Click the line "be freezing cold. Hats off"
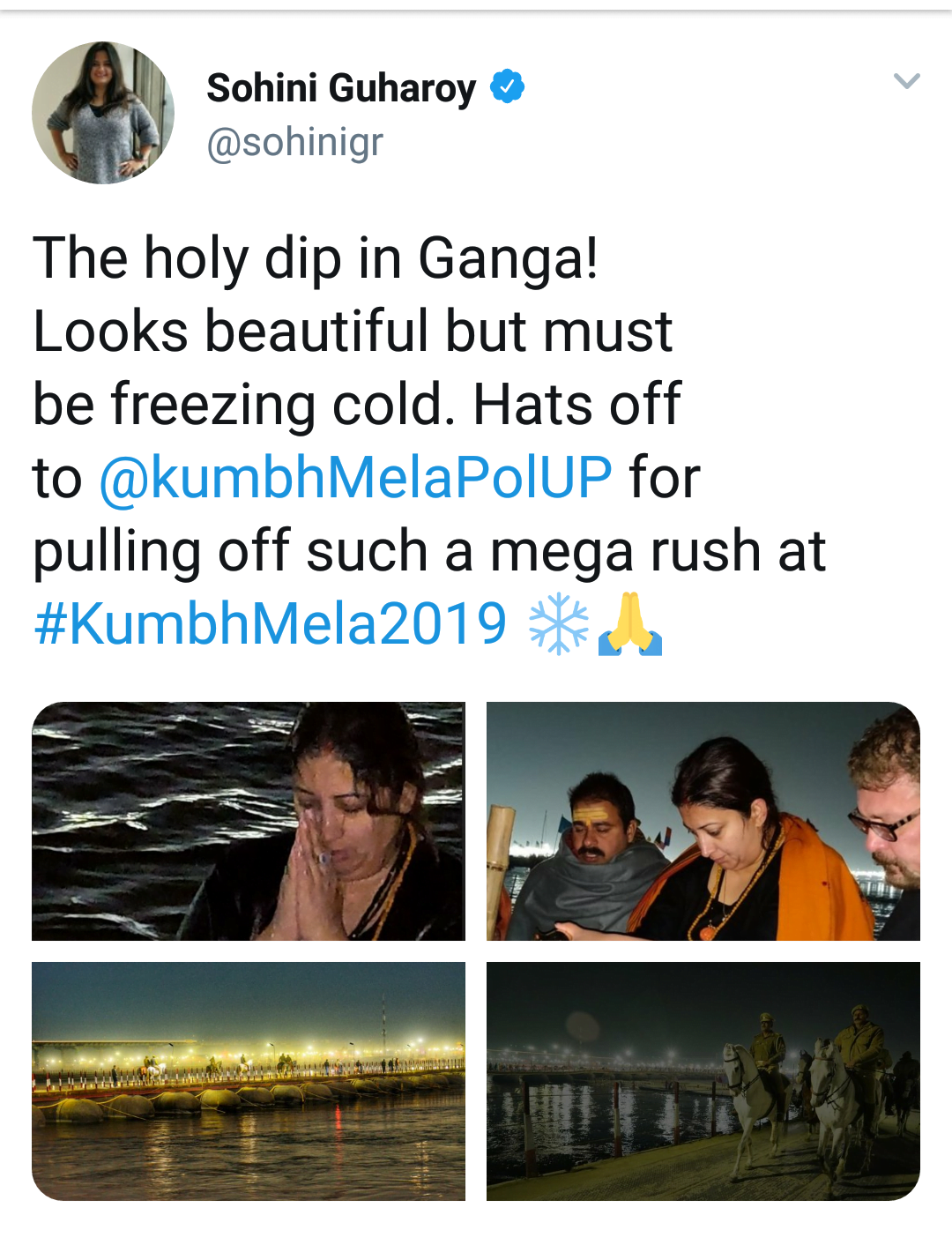This screenshot has height=1245, width=952. (x=356, y=405)
